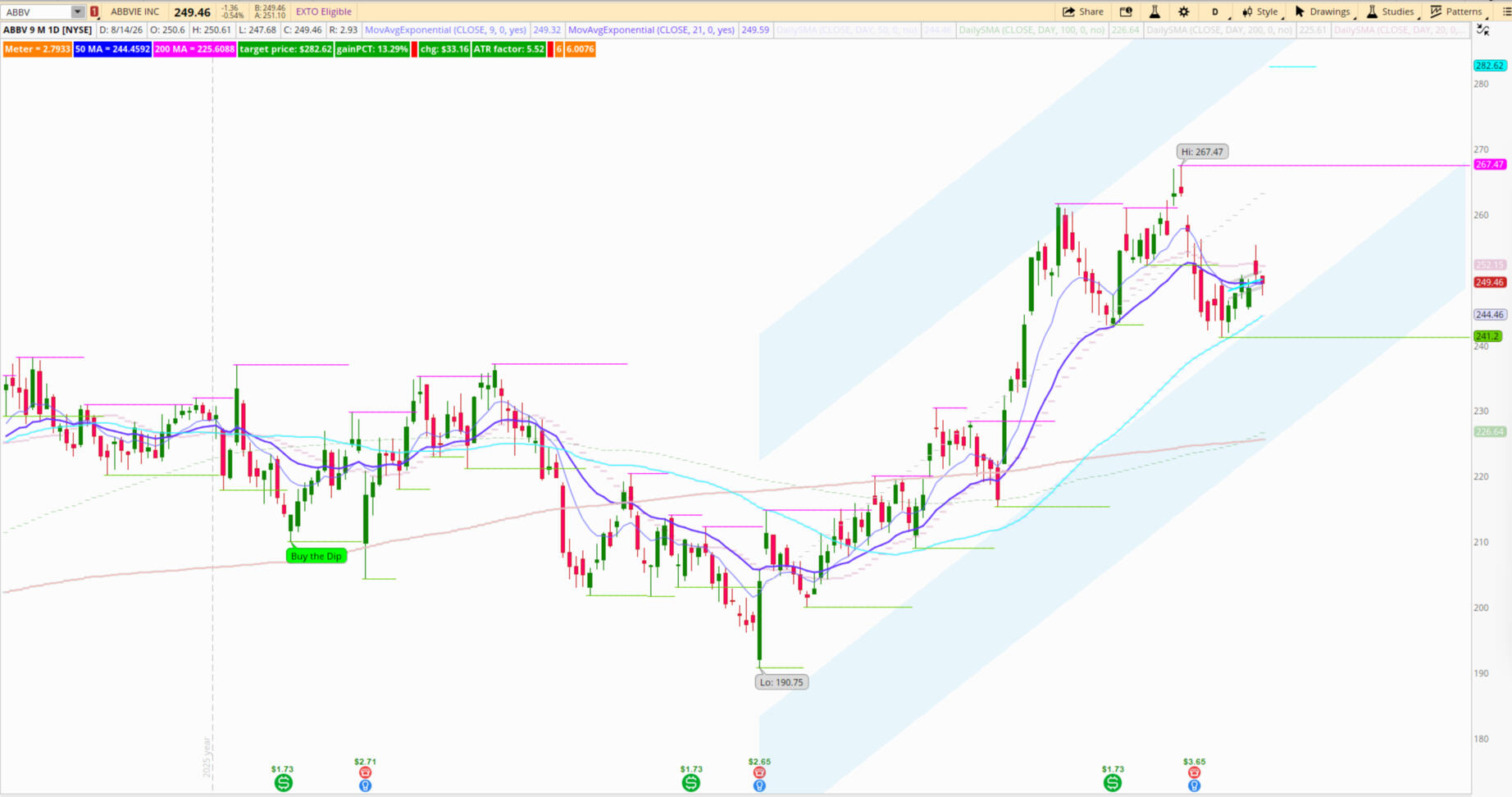Click the red earnings phone icon under $2.65
The image size is (1512, 797).
pos(759,772)
